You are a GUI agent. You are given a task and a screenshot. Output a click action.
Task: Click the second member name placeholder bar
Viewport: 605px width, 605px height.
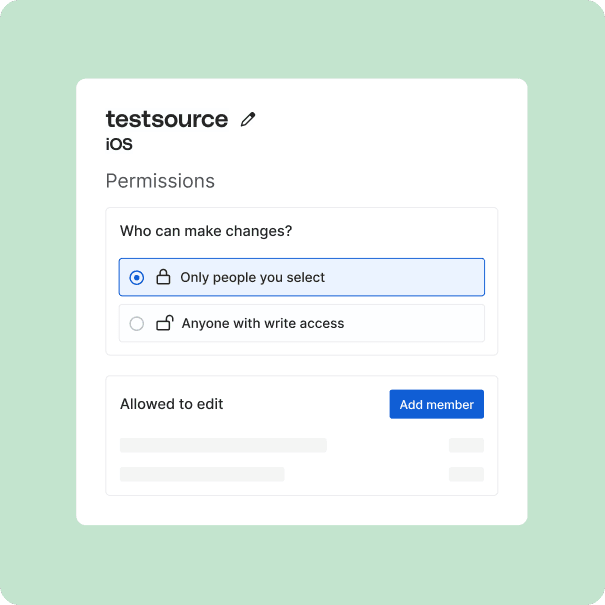click(202, 474)
